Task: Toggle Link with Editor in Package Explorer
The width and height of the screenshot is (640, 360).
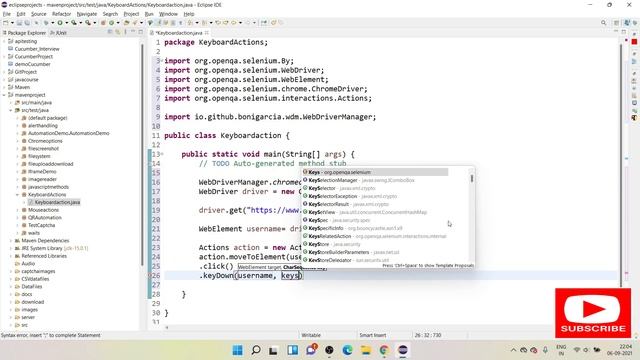Action: pos(118,32)
